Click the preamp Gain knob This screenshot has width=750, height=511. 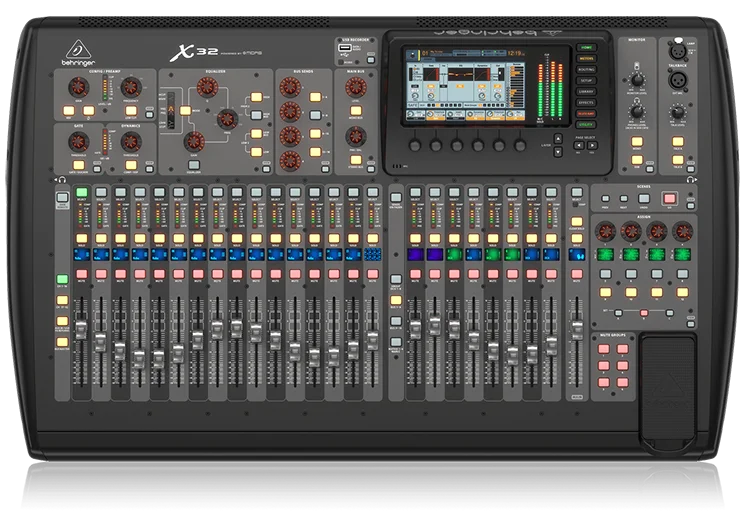(x=78, y=87)
